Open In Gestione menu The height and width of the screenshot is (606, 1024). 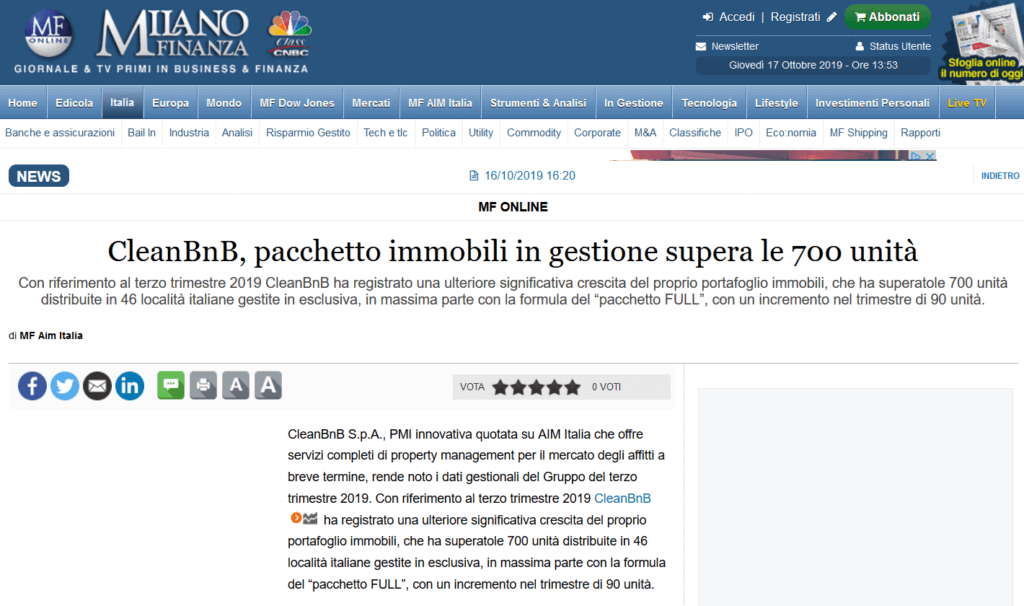click(x=633, y=103)
